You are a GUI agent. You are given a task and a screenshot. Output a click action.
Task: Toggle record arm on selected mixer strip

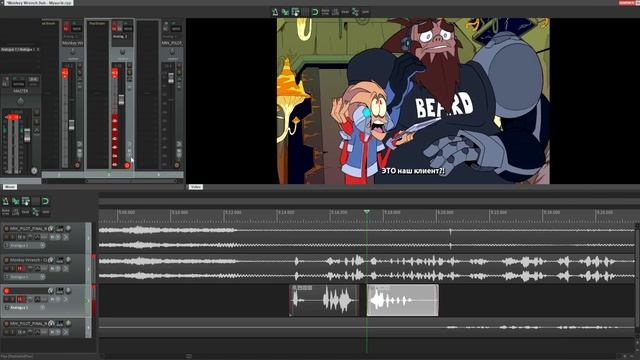point(115,27)
